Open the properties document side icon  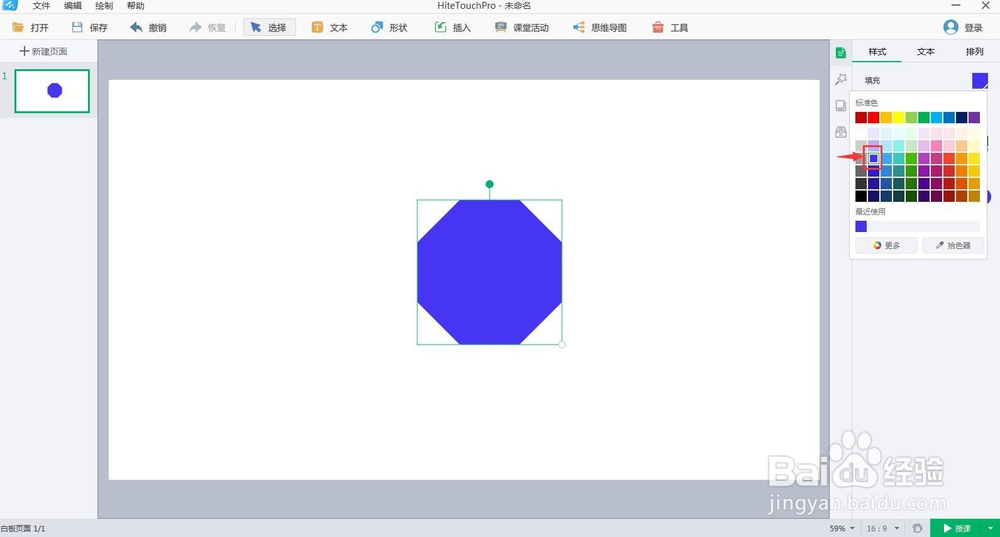pos(841,53)
